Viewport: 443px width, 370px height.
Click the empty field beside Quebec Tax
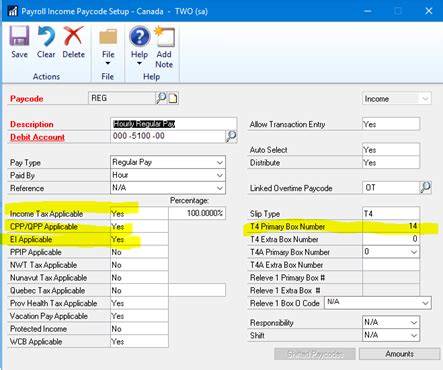click(x=197, y=290)
